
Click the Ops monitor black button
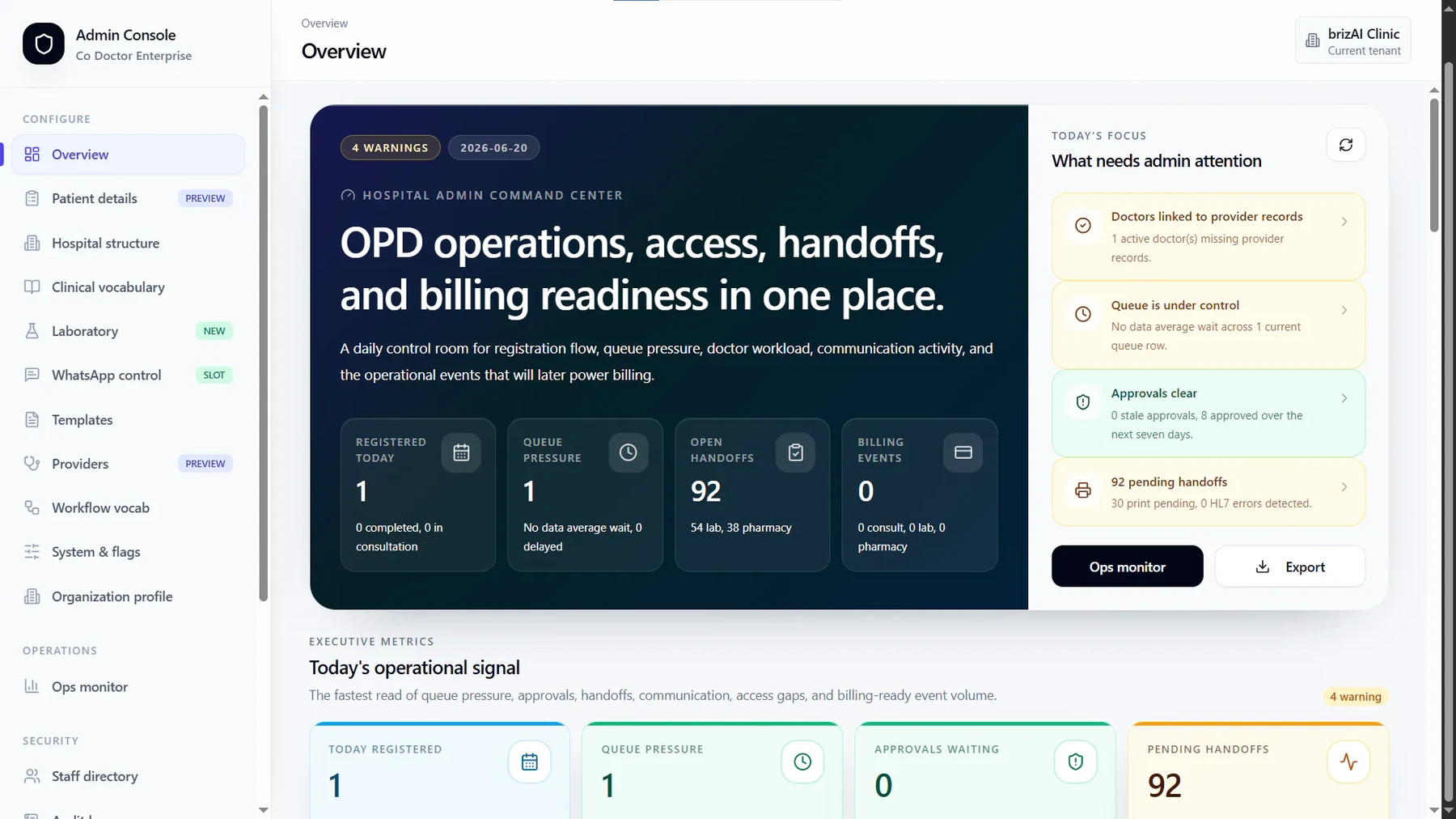(1127, 567)
